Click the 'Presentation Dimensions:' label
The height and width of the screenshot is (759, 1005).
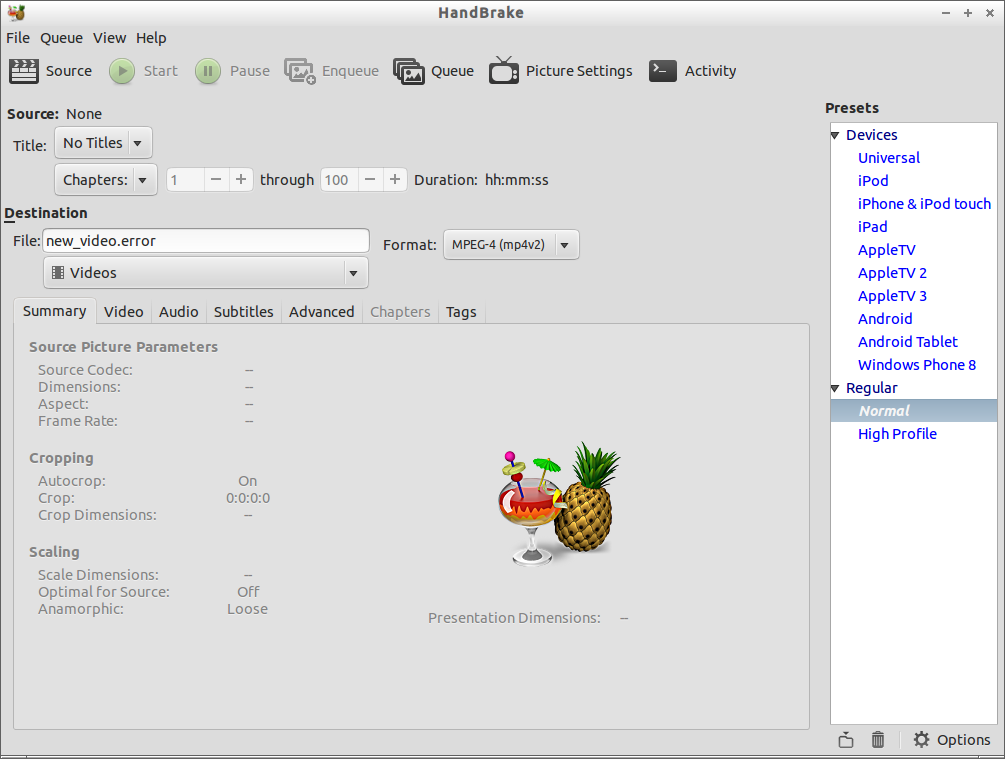coord(514,618)
